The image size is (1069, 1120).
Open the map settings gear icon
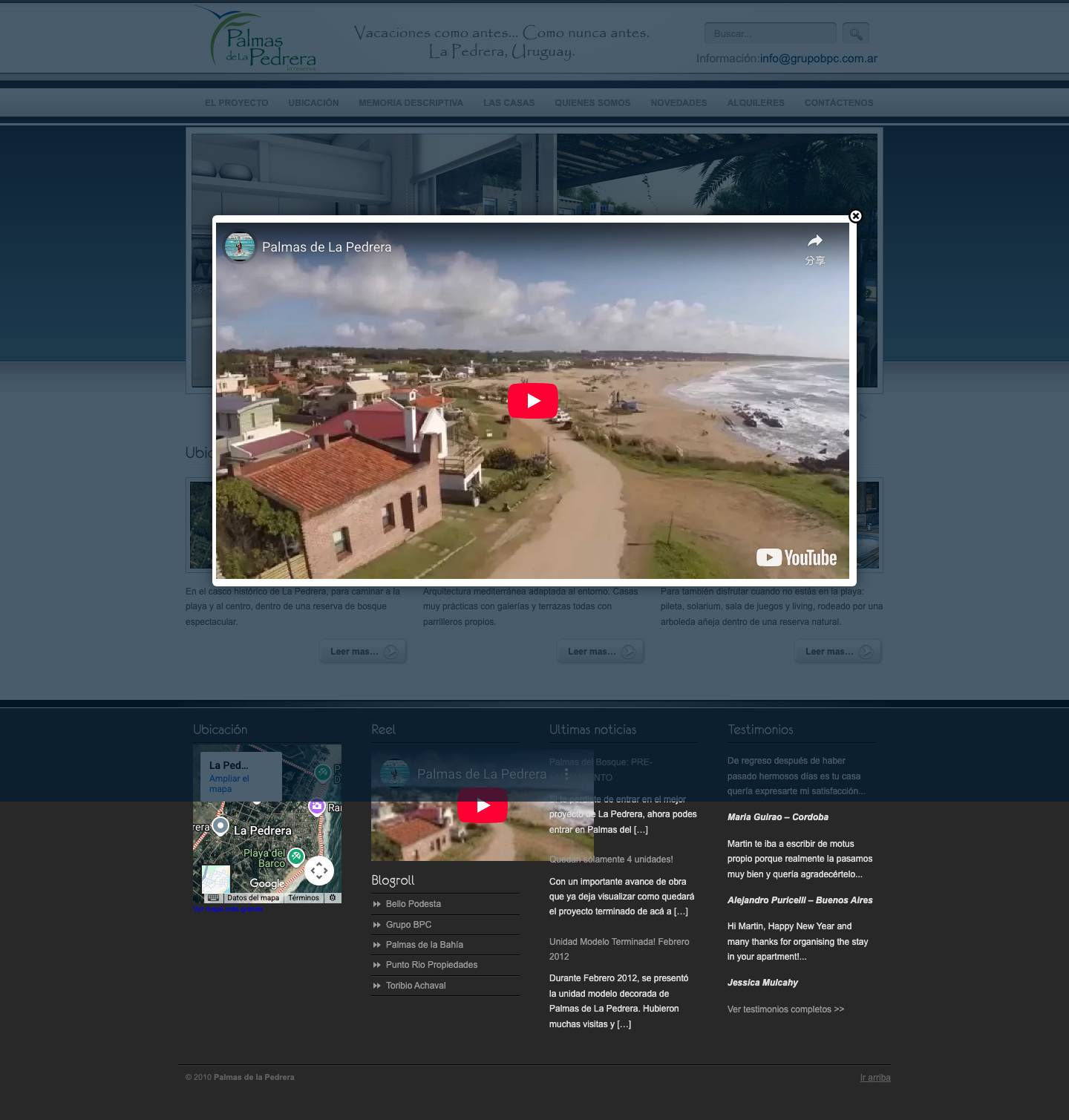coord(333,897)
